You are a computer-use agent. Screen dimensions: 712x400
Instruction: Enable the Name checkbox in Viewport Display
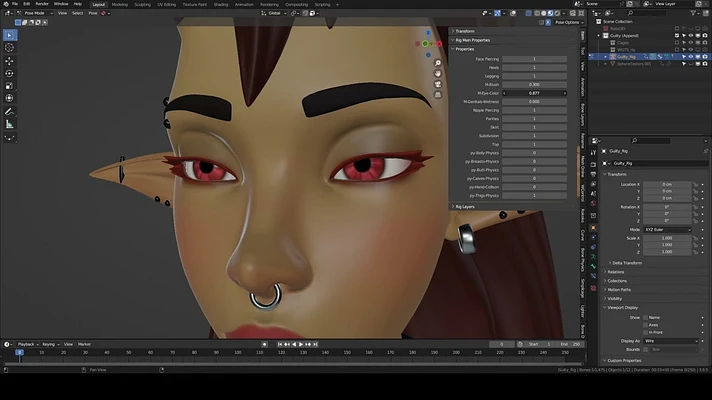pyautogui.click(x=644, y=317)
